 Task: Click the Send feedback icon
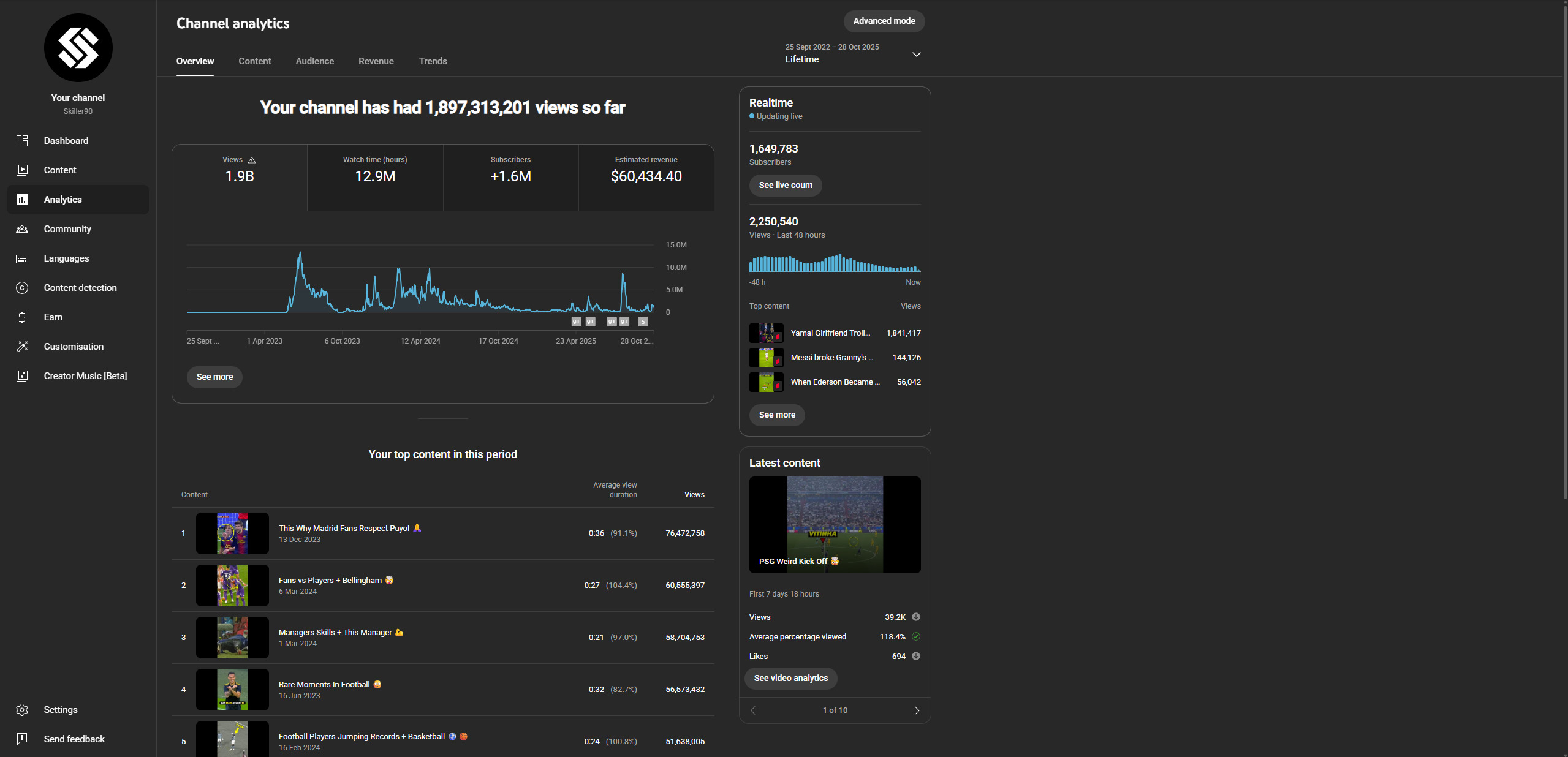pyautogui.click(x=22, y=739)
